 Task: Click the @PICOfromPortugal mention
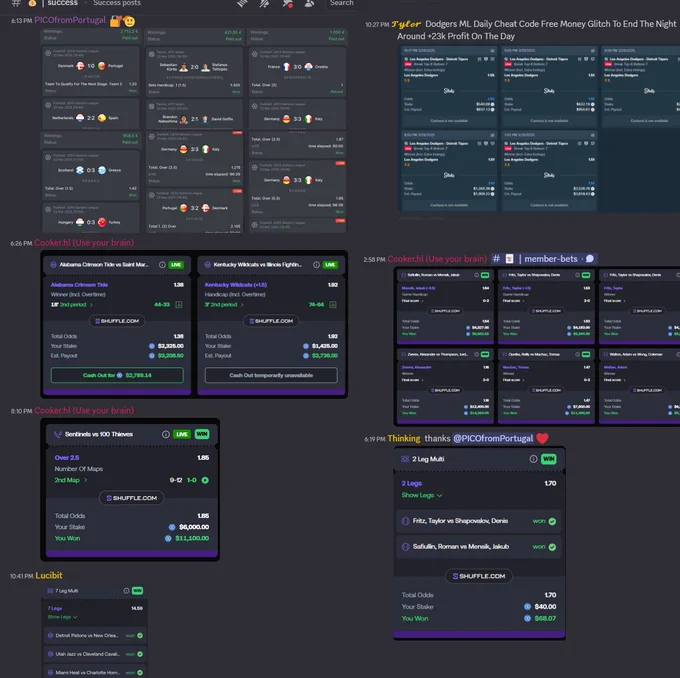pyautogui.click(x=493, y=439)
